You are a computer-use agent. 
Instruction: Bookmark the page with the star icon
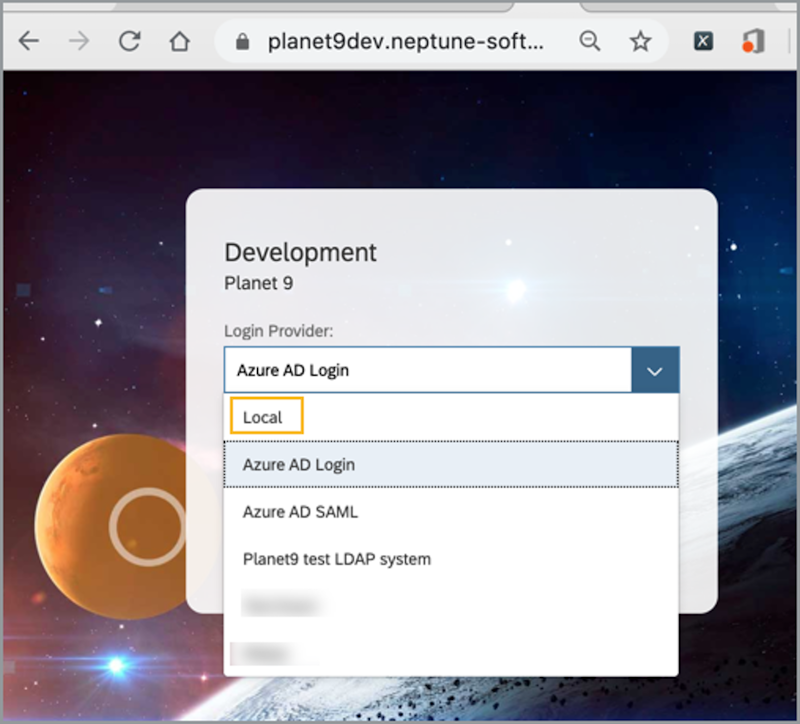click(640, 41)
